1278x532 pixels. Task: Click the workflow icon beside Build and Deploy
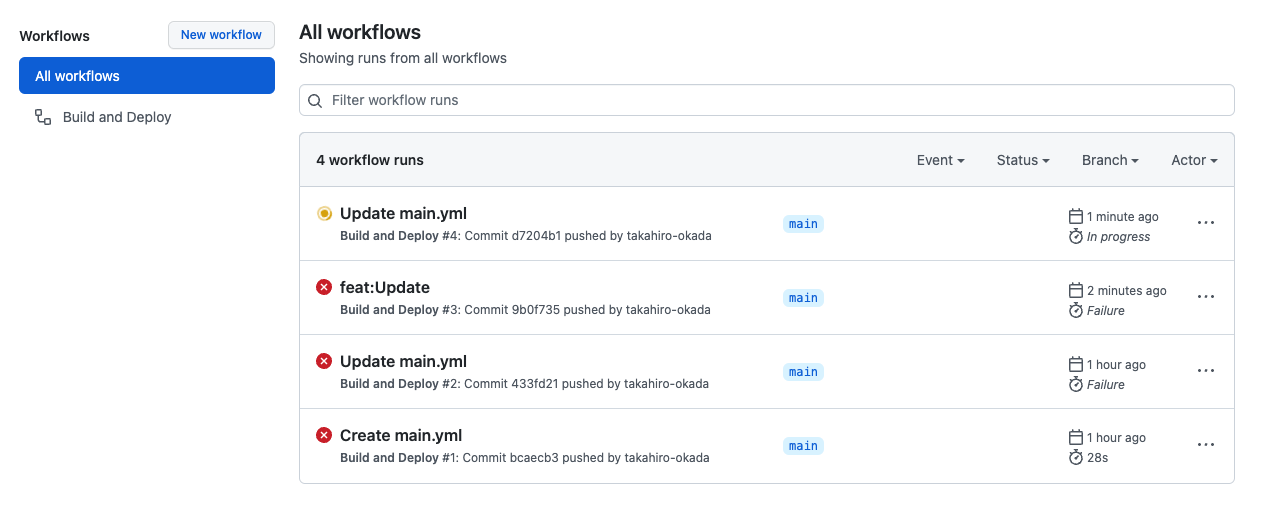(43, 117)
